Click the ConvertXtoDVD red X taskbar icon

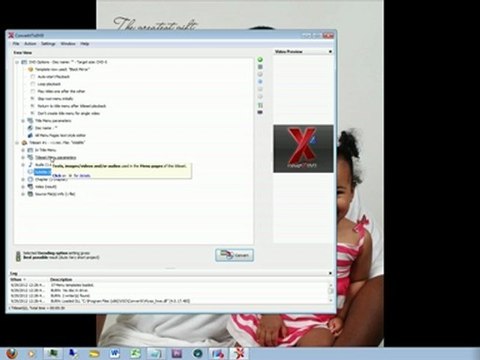(239, 353)
